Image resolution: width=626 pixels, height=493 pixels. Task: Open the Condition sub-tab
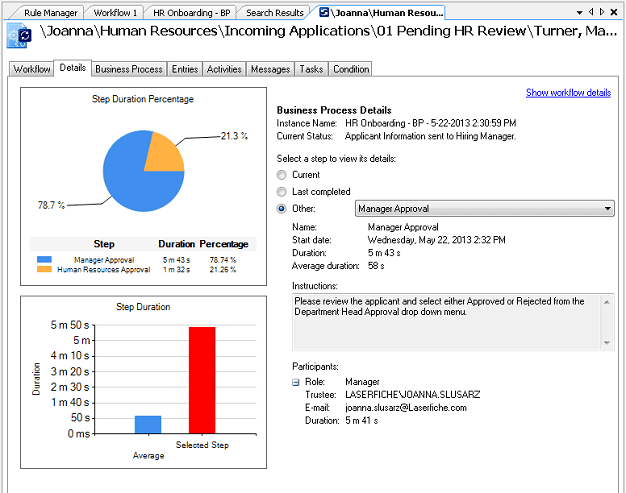tap(351, 69)
